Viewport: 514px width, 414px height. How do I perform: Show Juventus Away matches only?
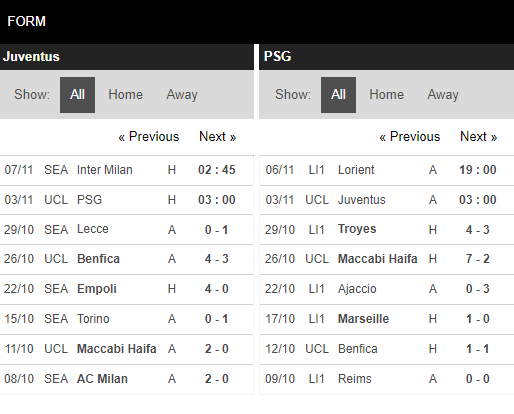tap(182, 95)
